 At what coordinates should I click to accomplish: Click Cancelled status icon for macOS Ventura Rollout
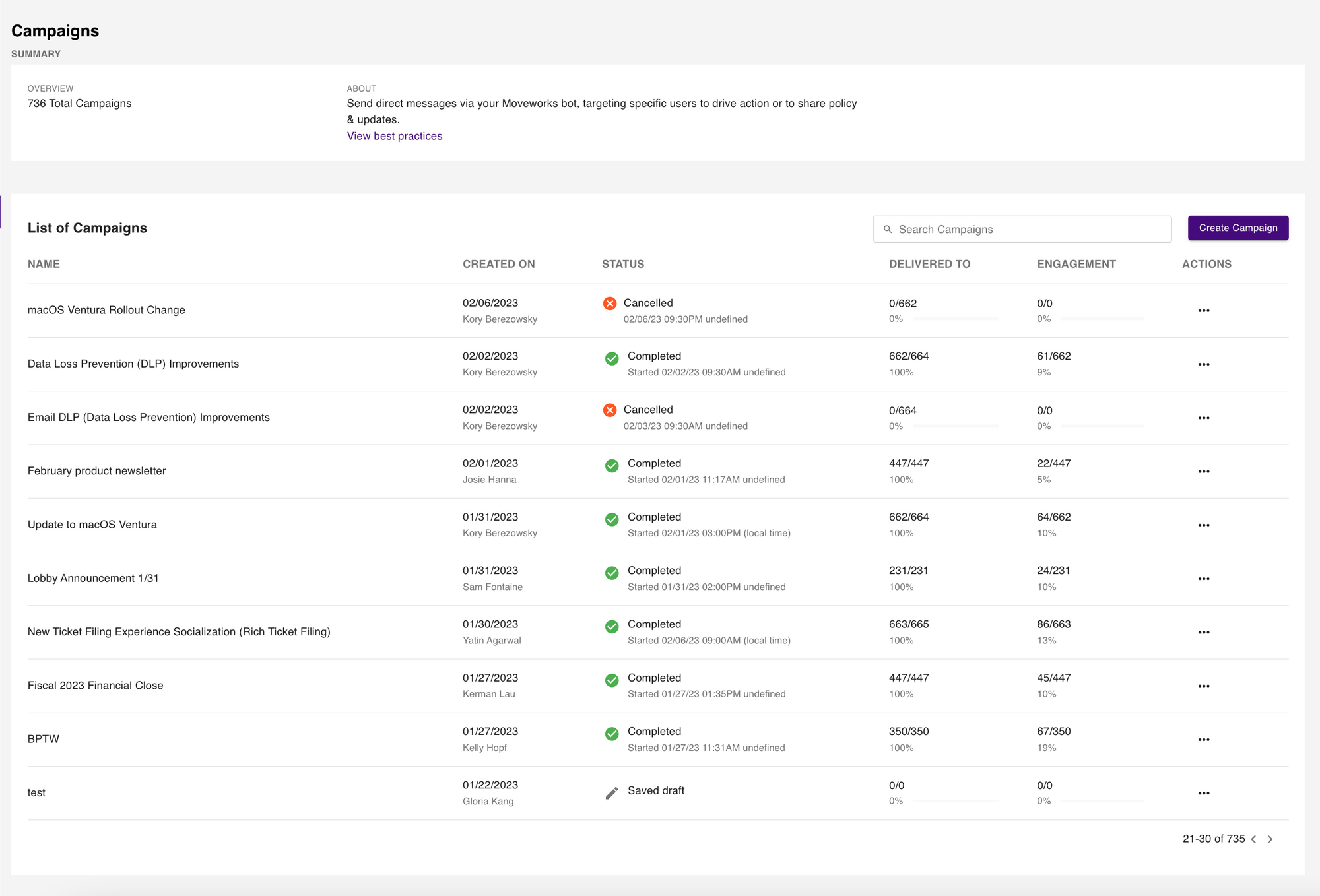click(610, 304)
